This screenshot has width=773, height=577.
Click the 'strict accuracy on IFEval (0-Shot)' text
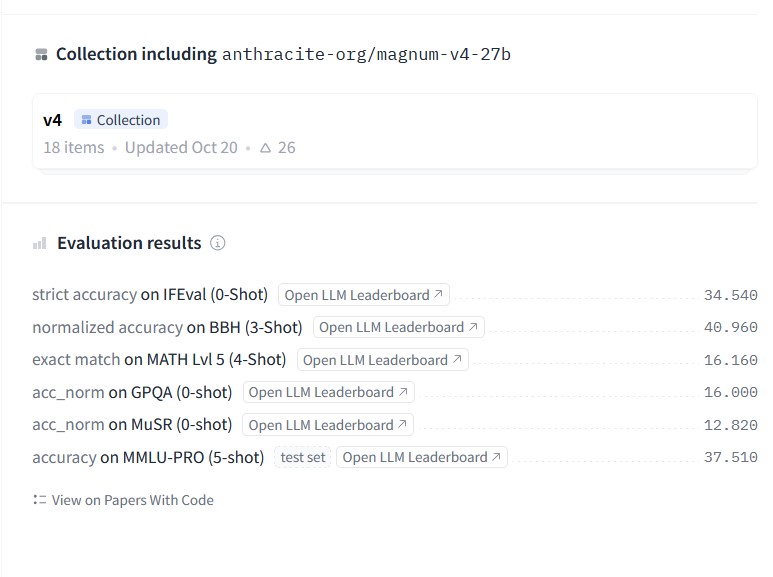[x=150, y=294]
